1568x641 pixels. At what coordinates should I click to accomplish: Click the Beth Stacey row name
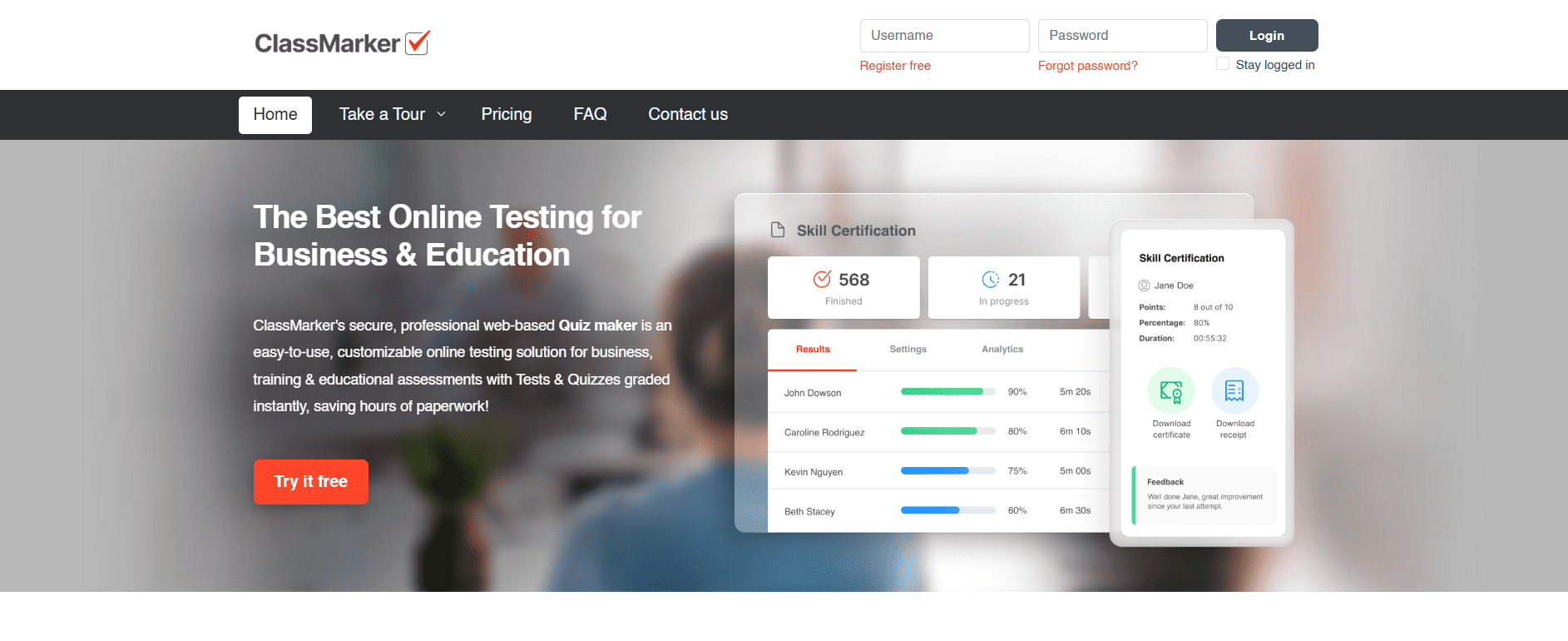pyautogui.click(x=809, y=512)
